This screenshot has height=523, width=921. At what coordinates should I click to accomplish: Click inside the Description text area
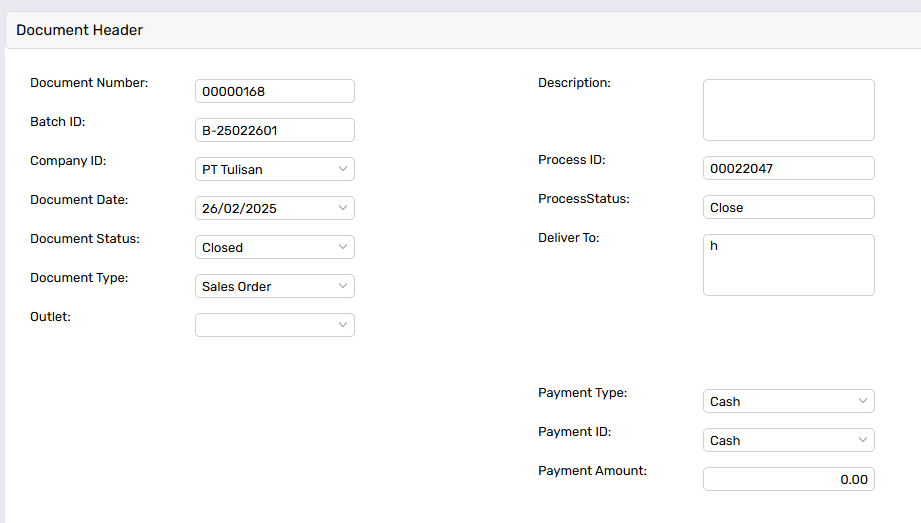[789, 110]
